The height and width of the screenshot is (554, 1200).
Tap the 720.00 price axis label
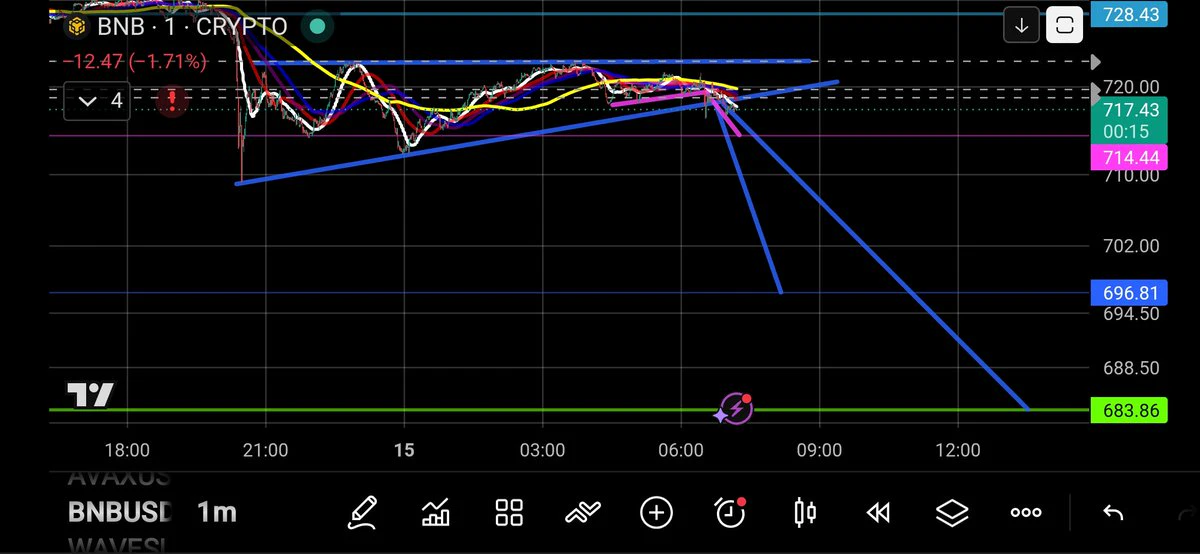point(1130,88)
